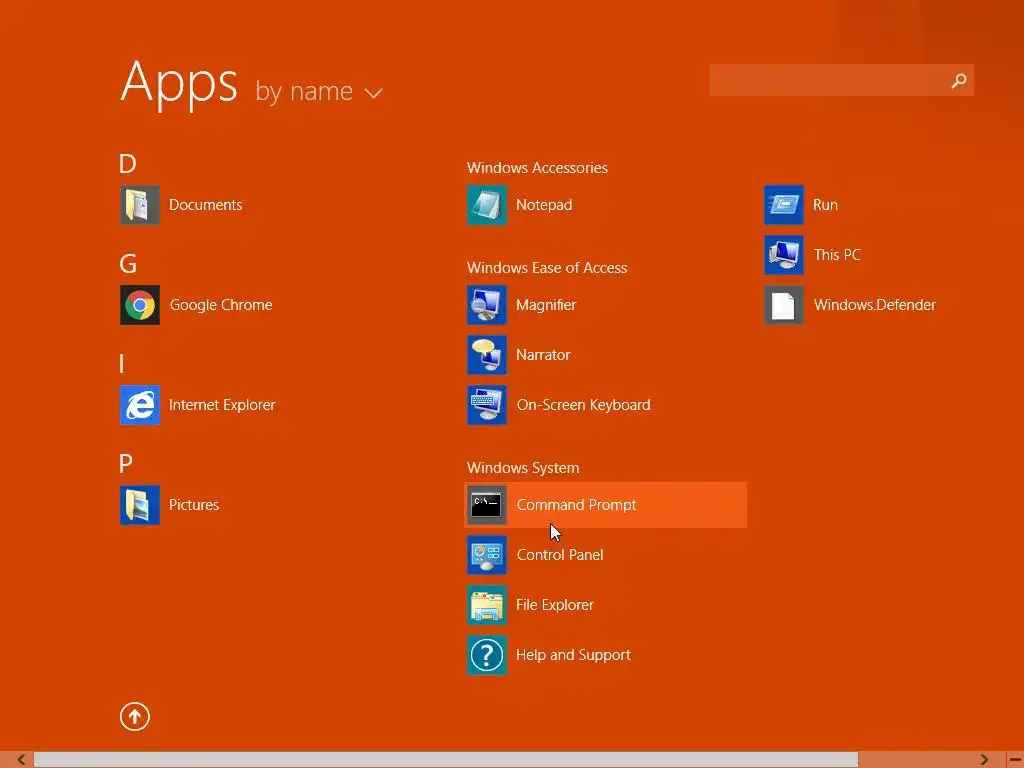Viewport: 1024px width, 768px height.
Task: Open the File Explorer icon
Action: click(487, 605)
